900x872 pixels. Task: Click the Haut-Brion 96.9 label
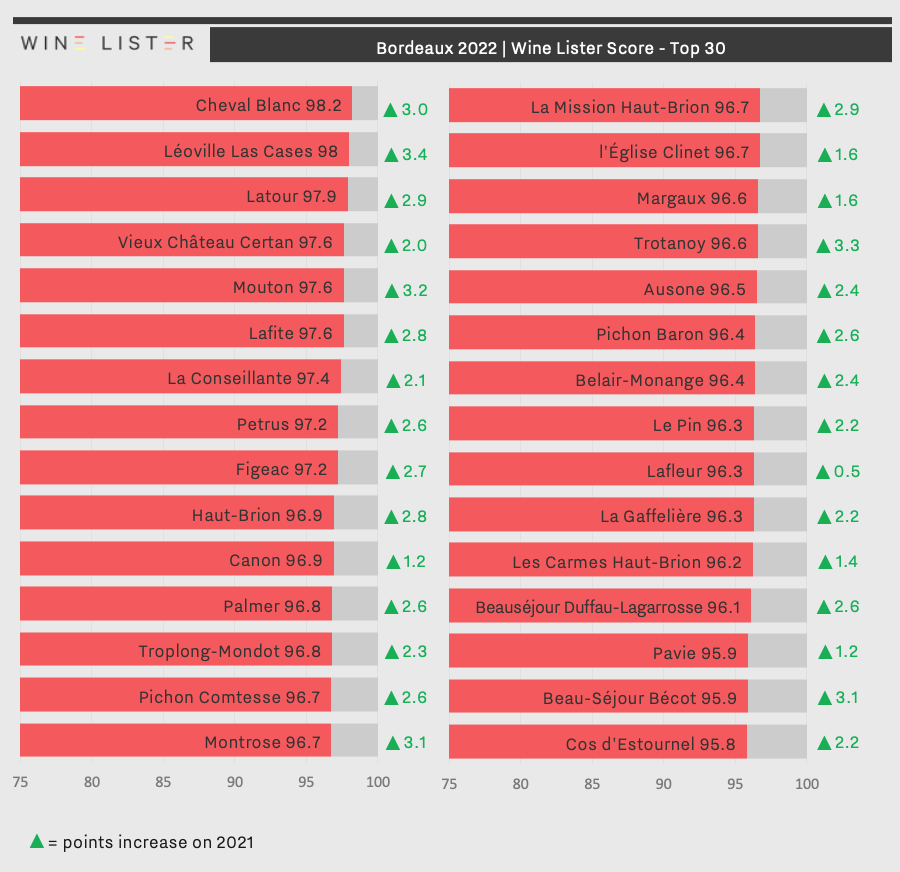point(257,515)
